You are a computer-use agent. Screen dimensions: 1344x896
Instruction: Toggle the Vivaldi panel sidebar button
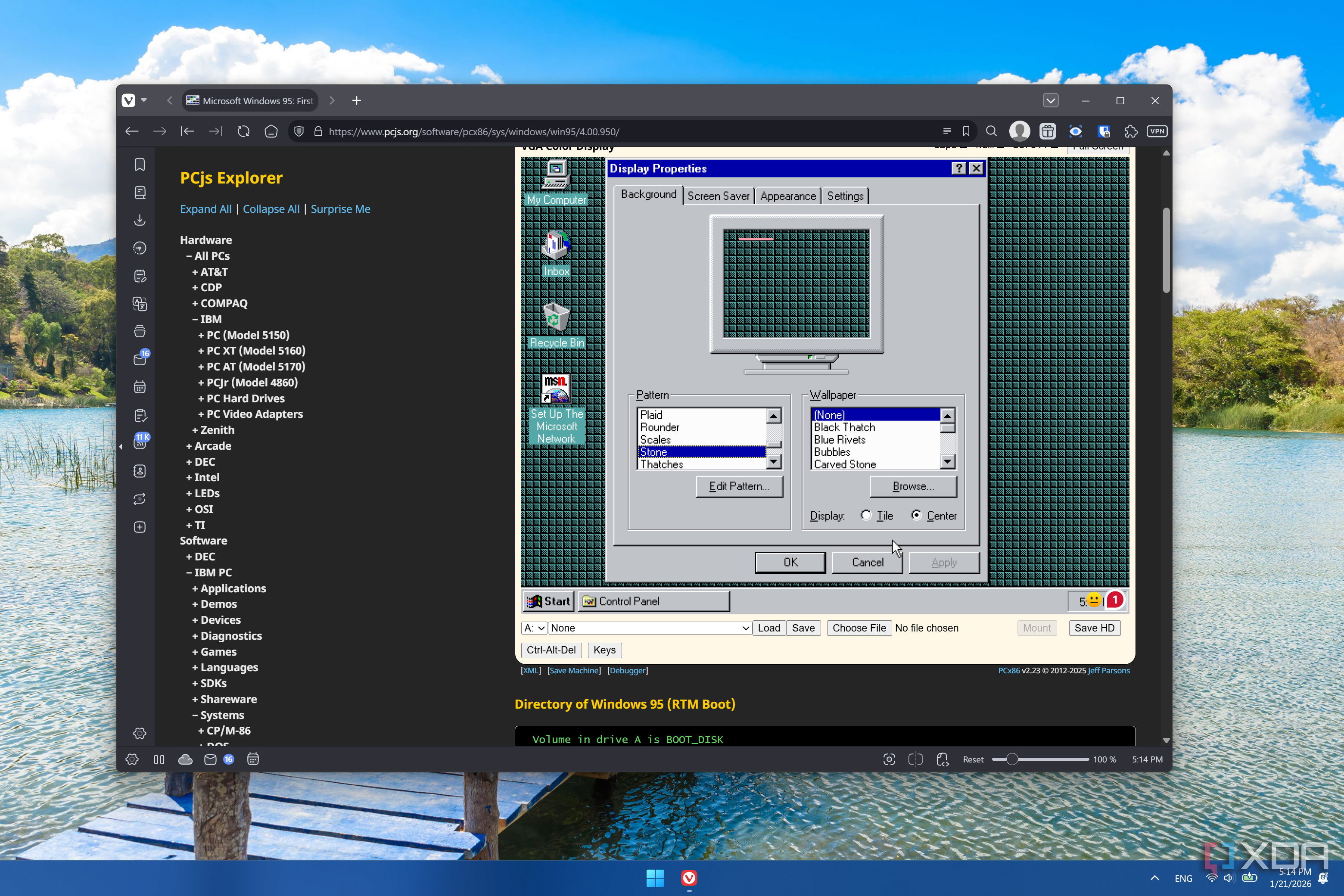tap(159, 759)
